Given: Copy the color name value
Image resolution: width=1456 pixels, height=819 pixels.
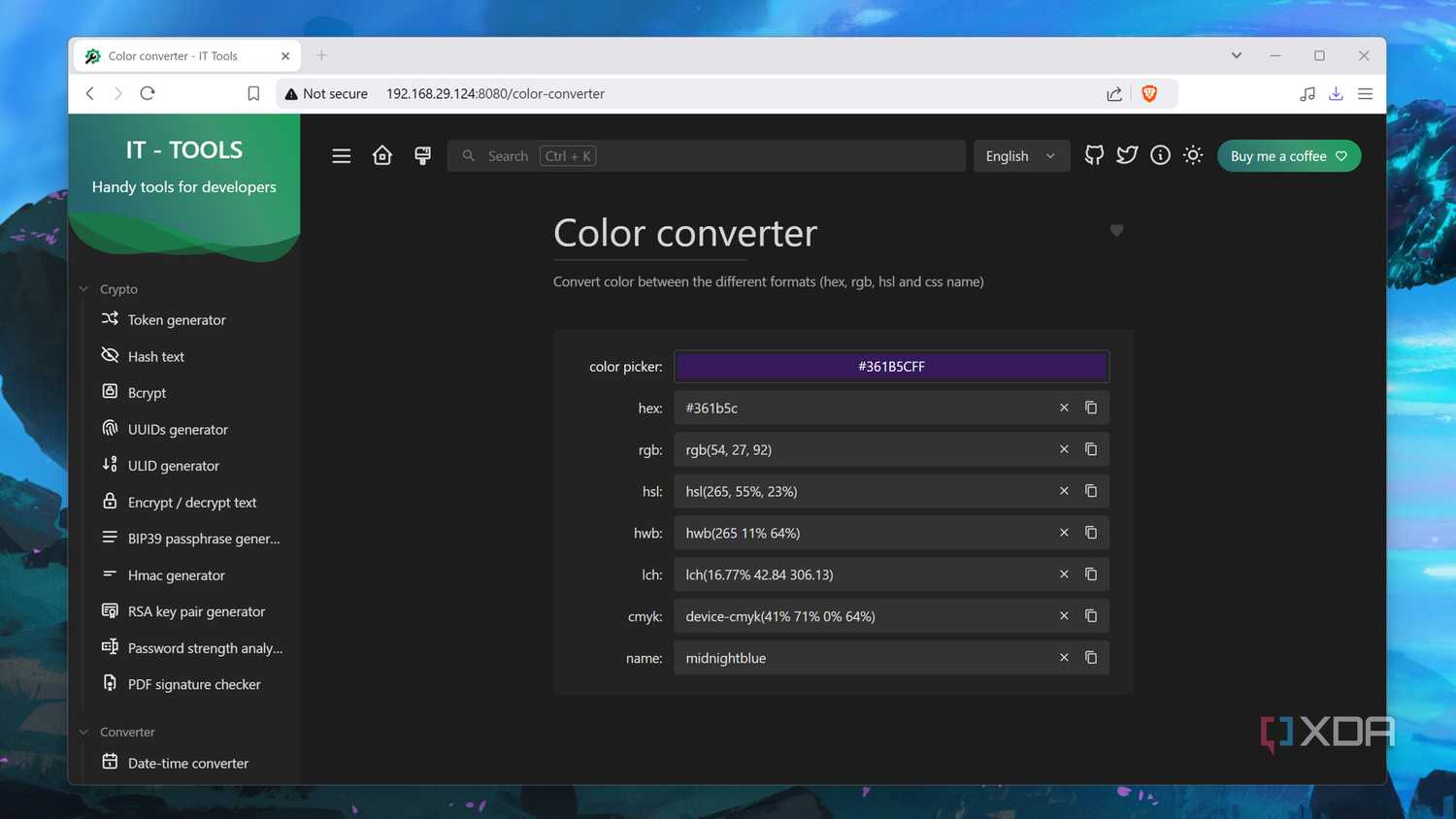Looking at the screenshot, I should coord(1091,658).
